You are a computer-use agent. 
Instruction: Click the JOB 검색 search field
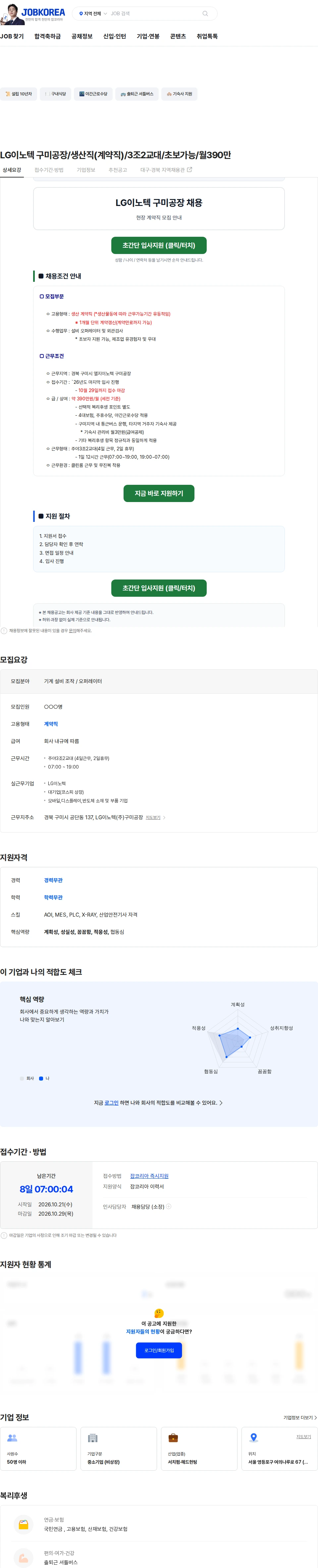(154, 13)
